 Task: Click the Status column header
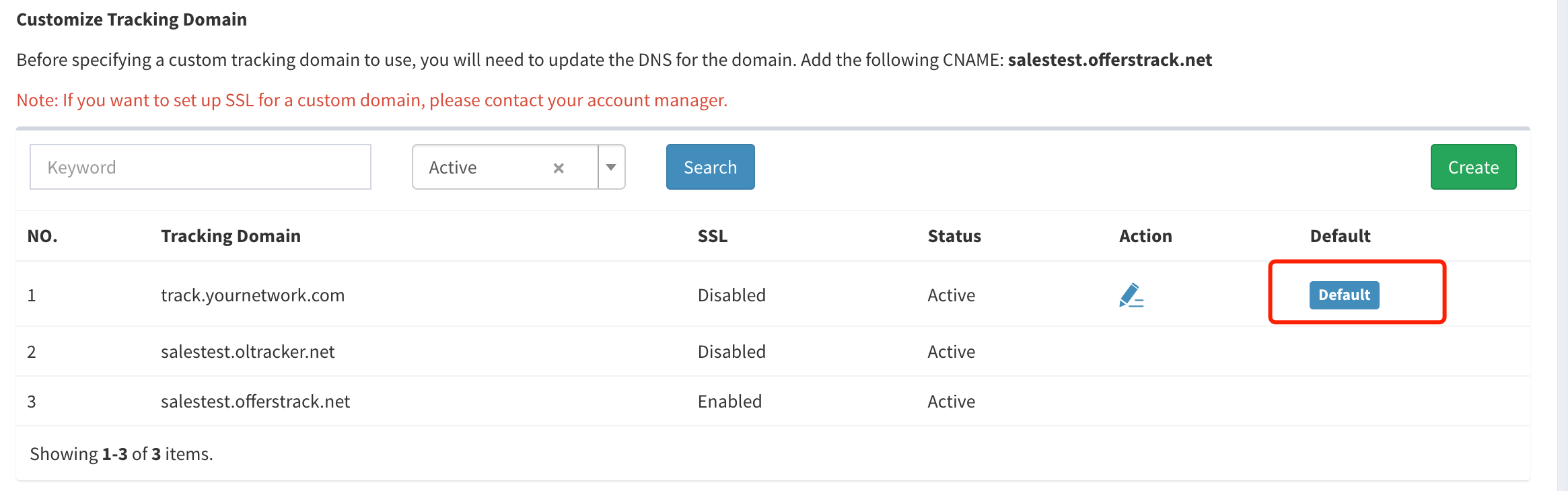tap(954, 236)
